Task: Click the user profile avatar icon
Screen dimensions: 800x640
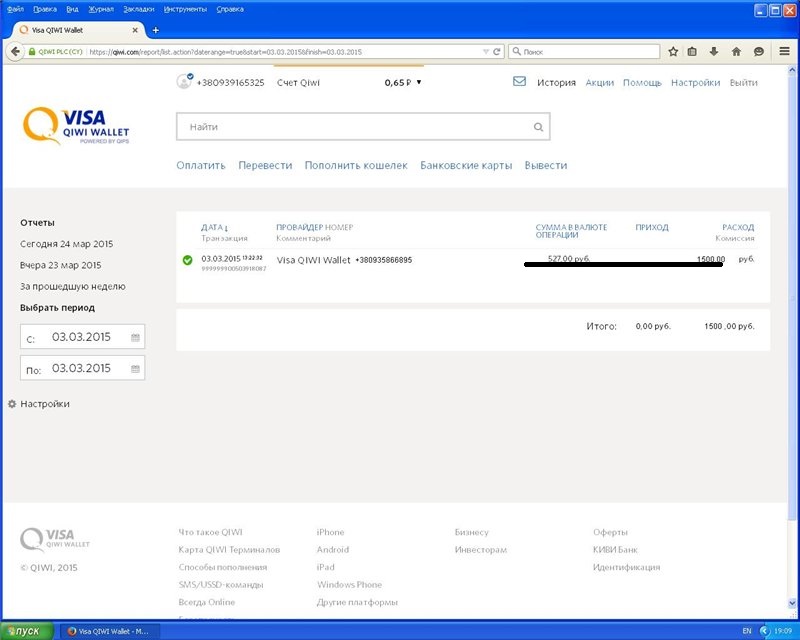Action: pos(184,81)
